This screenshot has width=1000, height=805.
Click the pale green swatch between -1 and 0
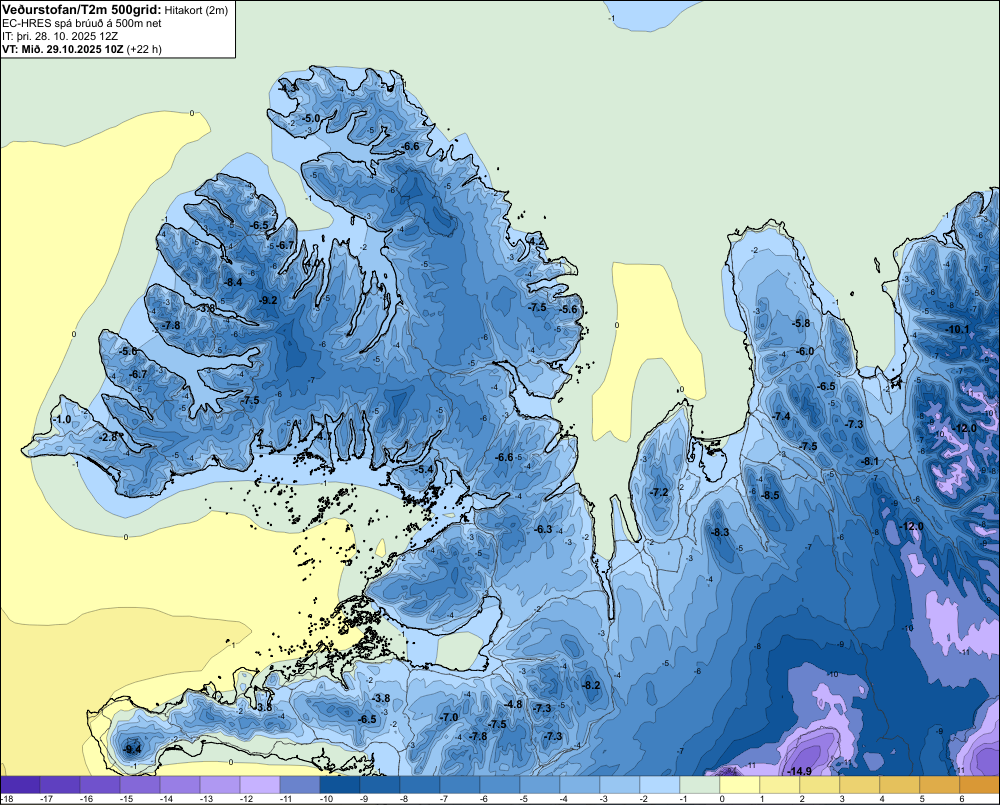(699, 785)
